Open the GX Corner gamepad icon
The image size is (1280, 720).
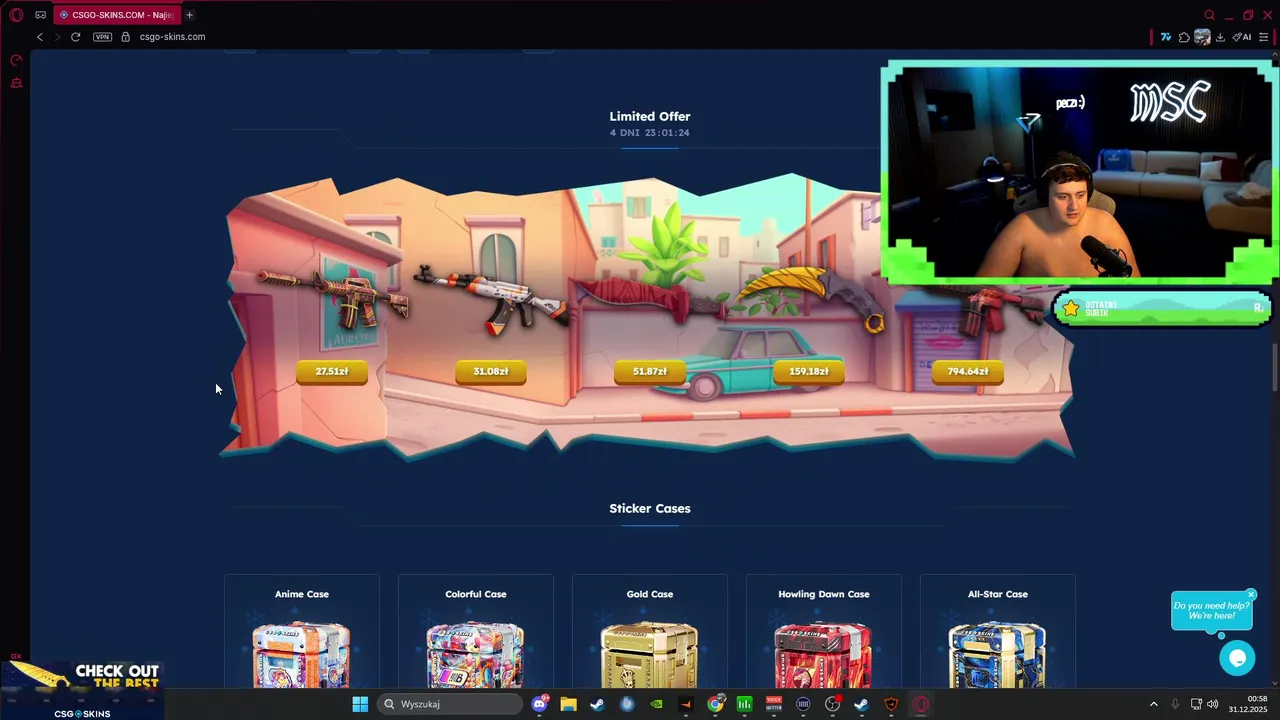click(x=40, y=15)
